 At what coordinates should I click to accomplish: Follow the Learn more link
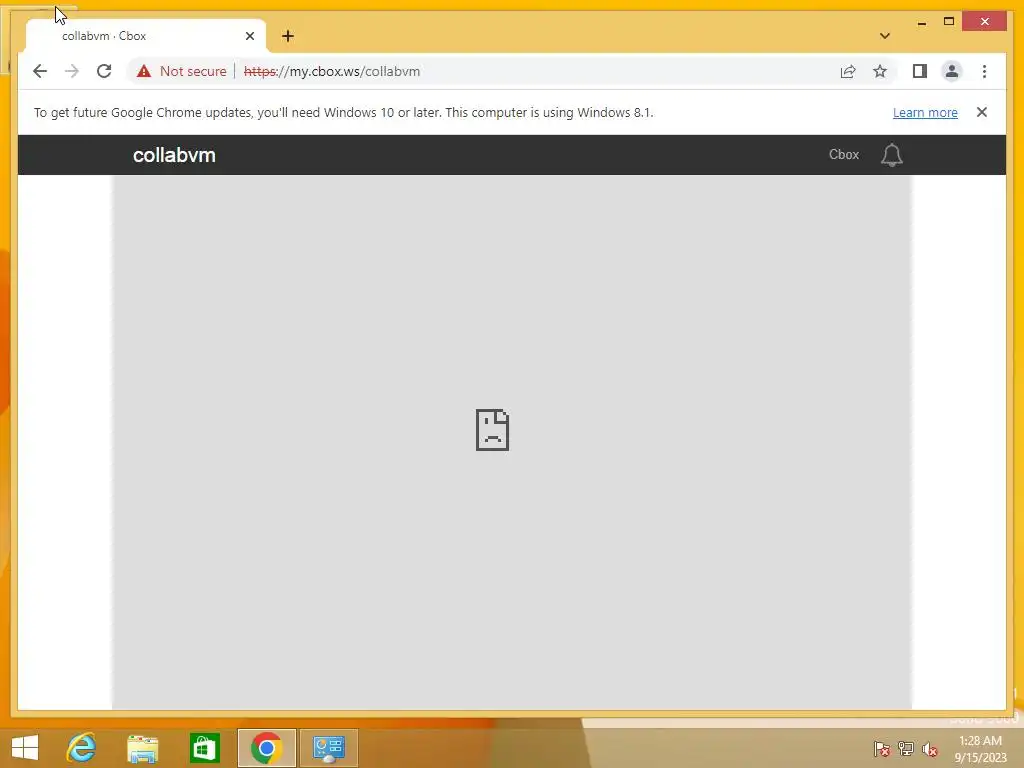click(925, 112)
